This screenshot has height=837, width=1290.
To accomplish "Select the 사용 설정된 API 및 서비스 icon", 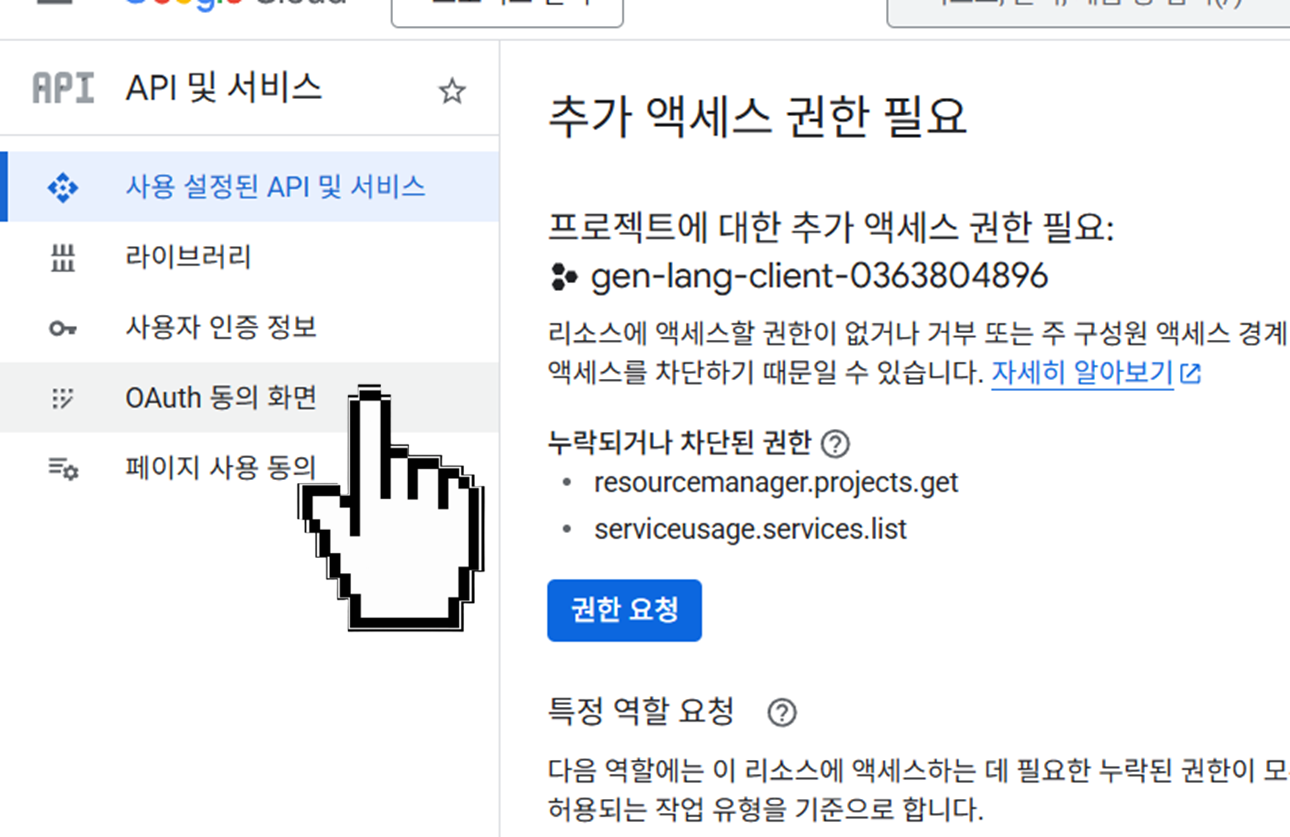I will tap(63, 187).
